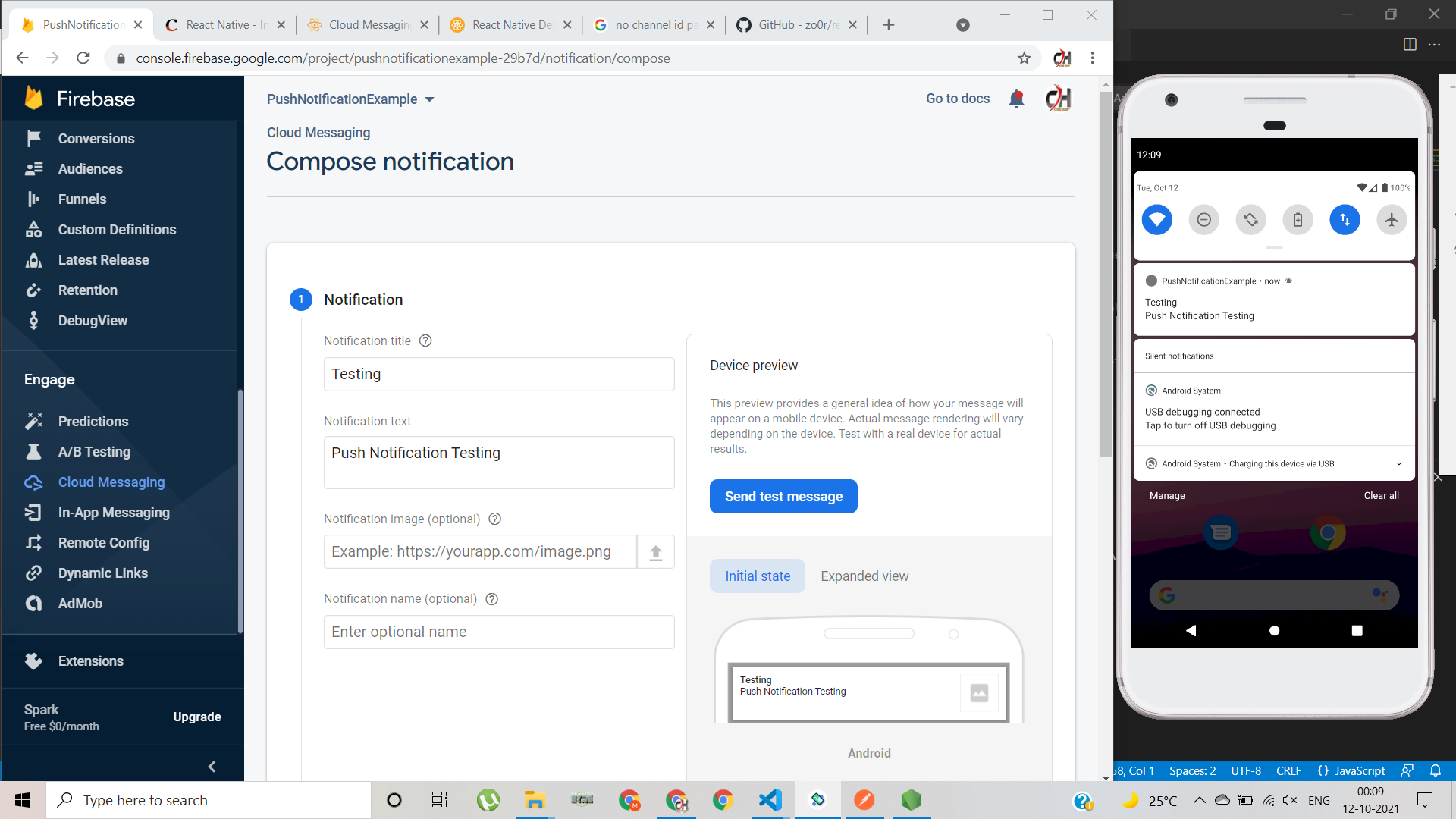Open Task View on taskbar
1456x819 pixels.
440,800
